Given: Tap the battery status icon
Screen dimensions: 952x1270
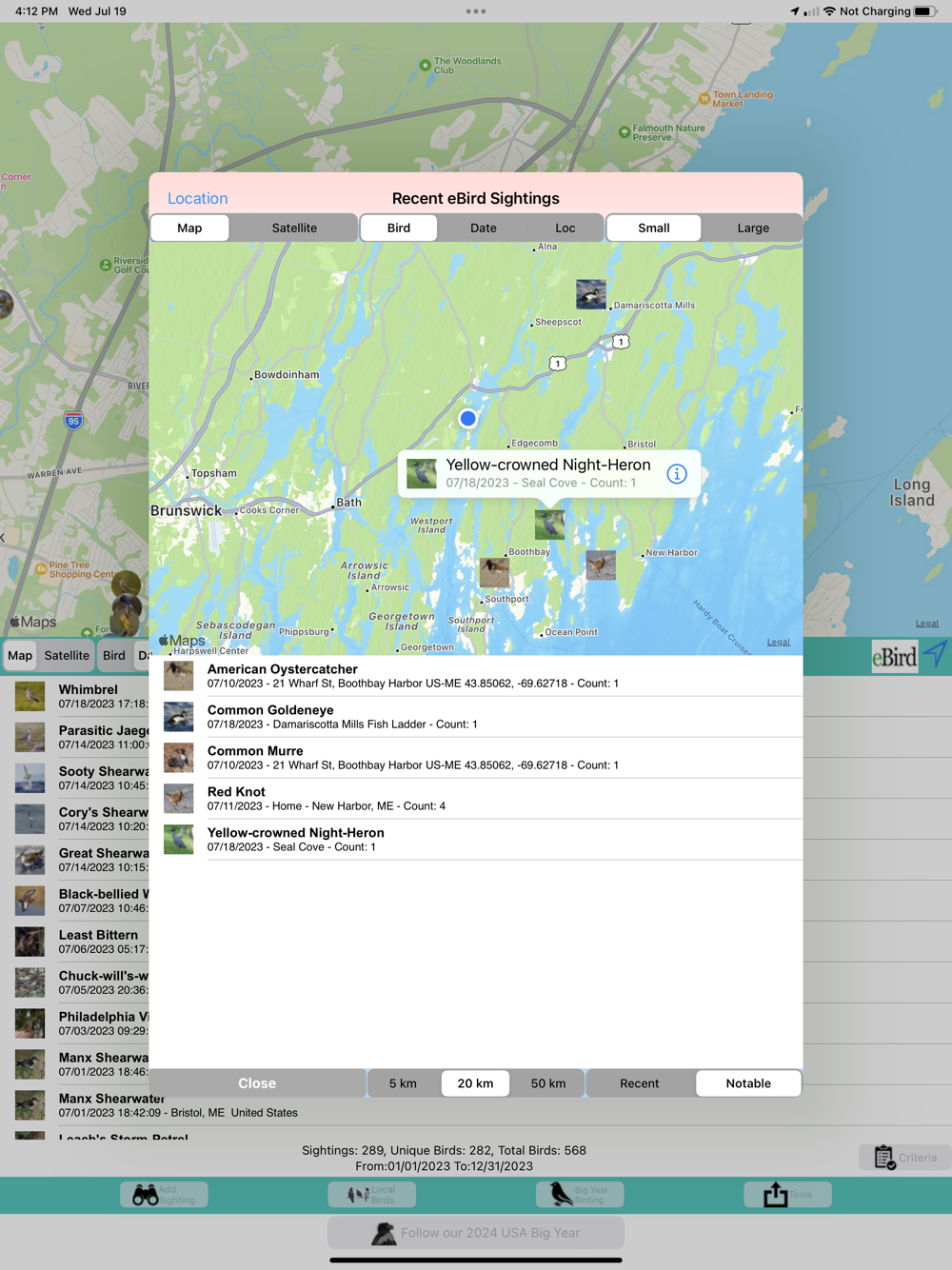Looking at the screenshot, I should (x=925, y=11).
